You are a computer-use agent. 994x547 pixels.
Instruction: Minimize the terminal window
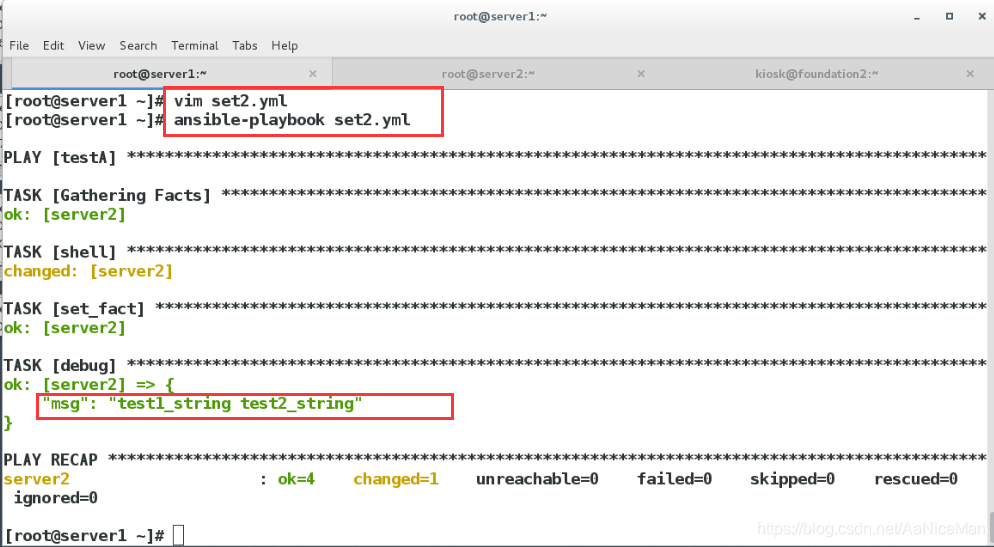917,17
